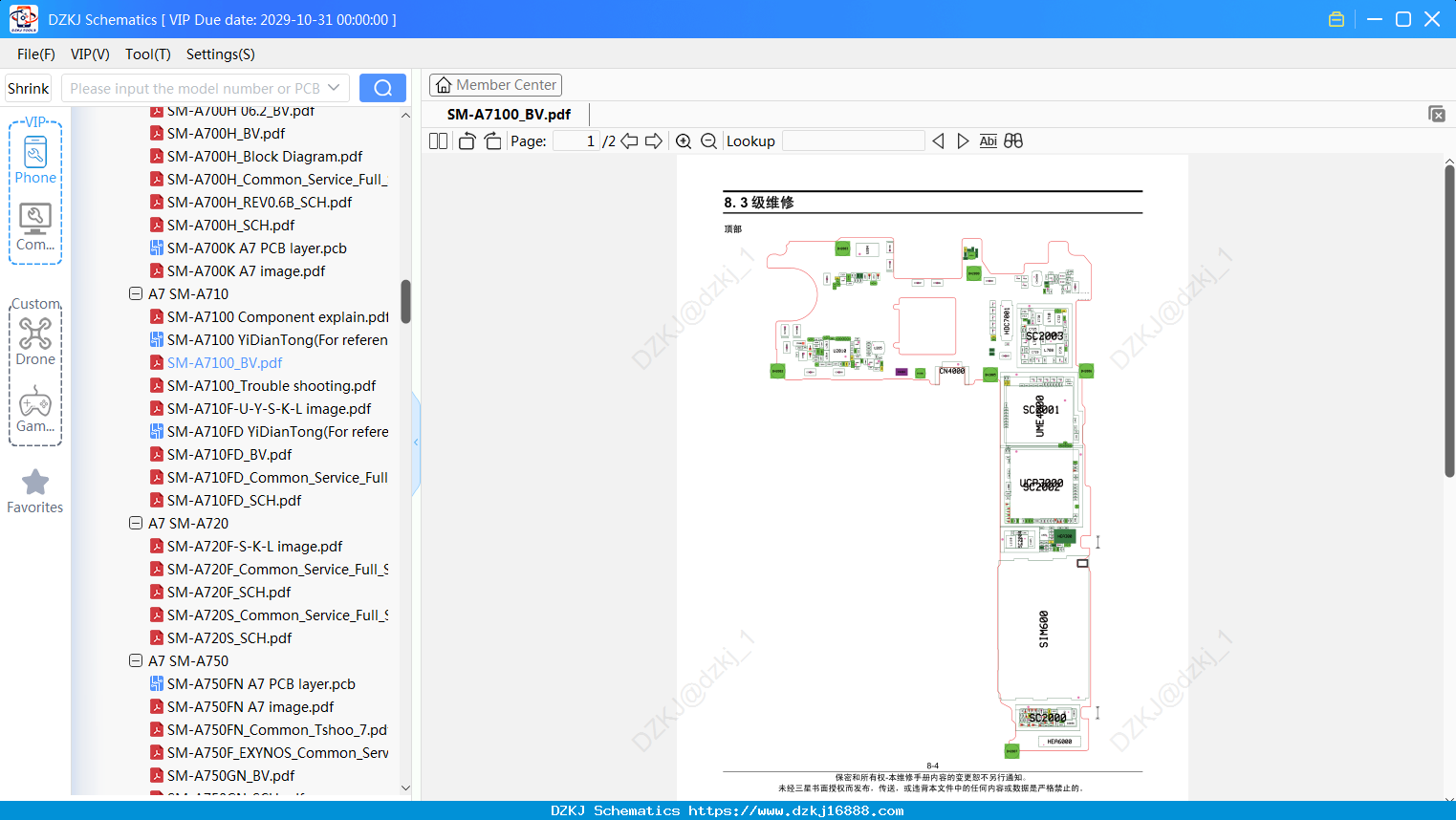Rotate page clockwise
Screen dimensions: 1456x820
click(x=493, y=141)
